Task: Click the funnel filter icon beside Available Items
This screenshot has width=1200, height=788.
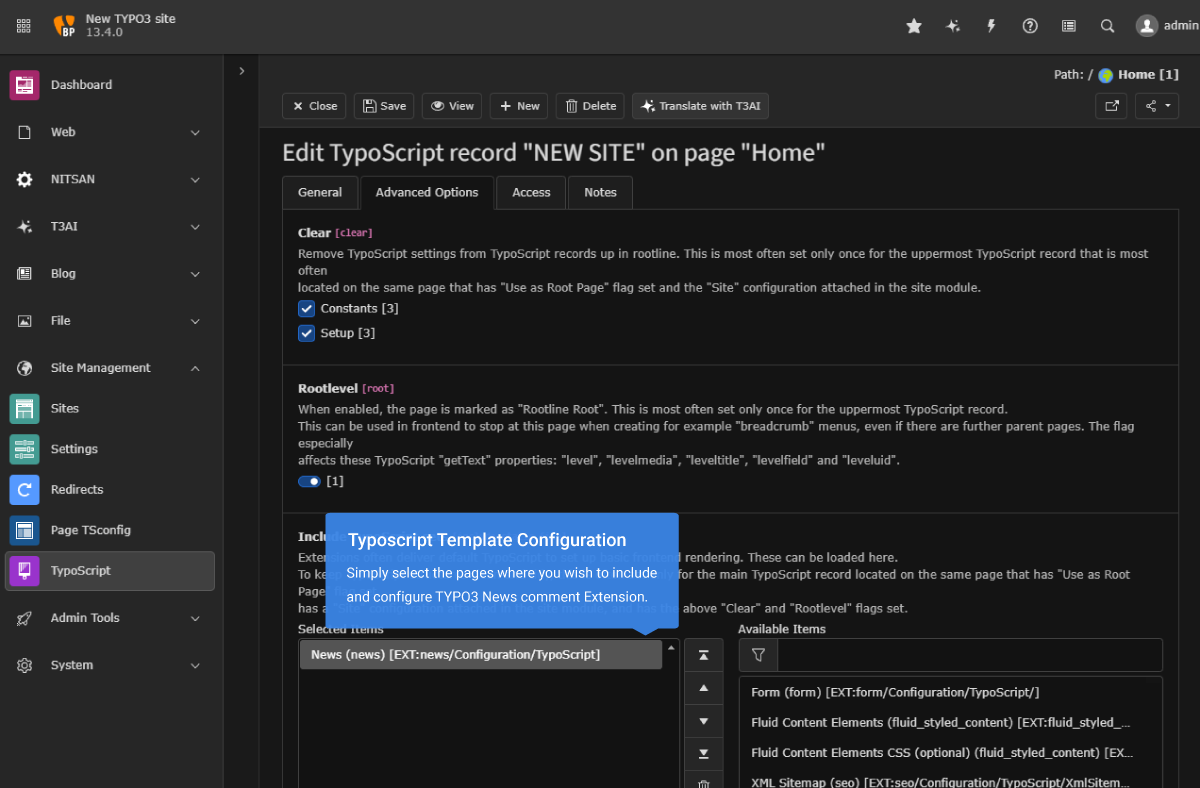Action: 758,655
